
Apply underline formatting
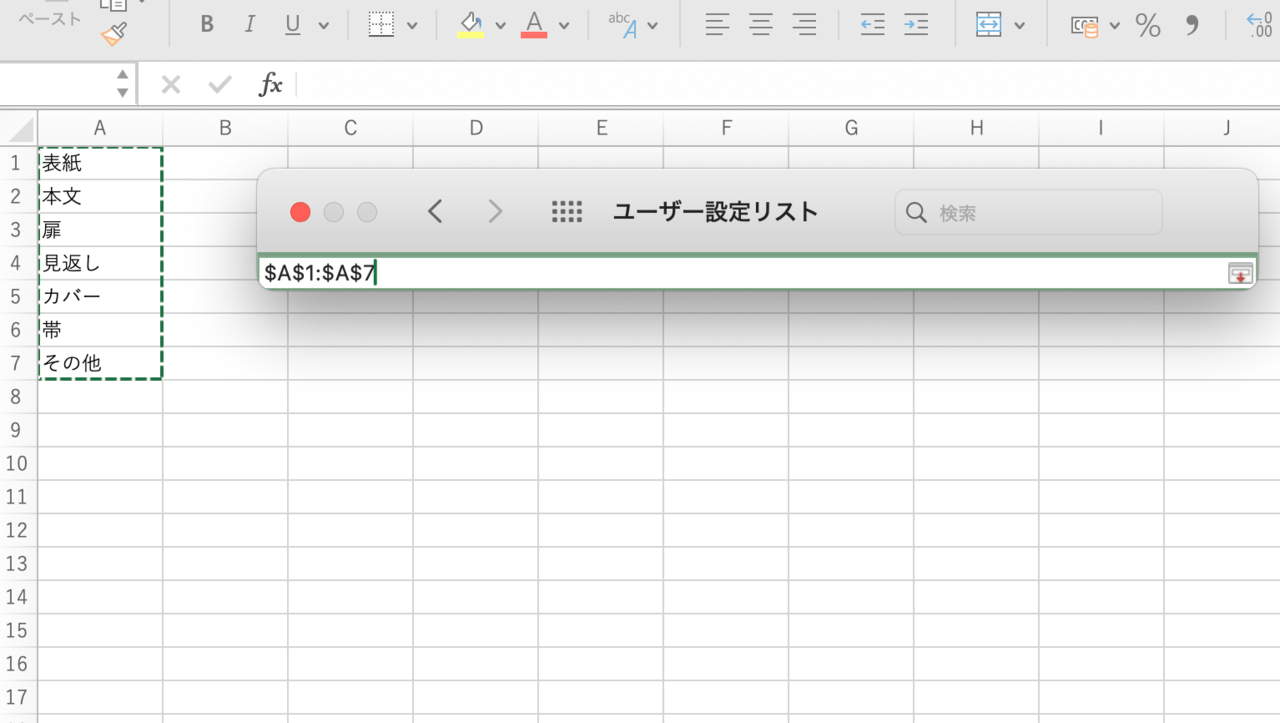[292, 25]
